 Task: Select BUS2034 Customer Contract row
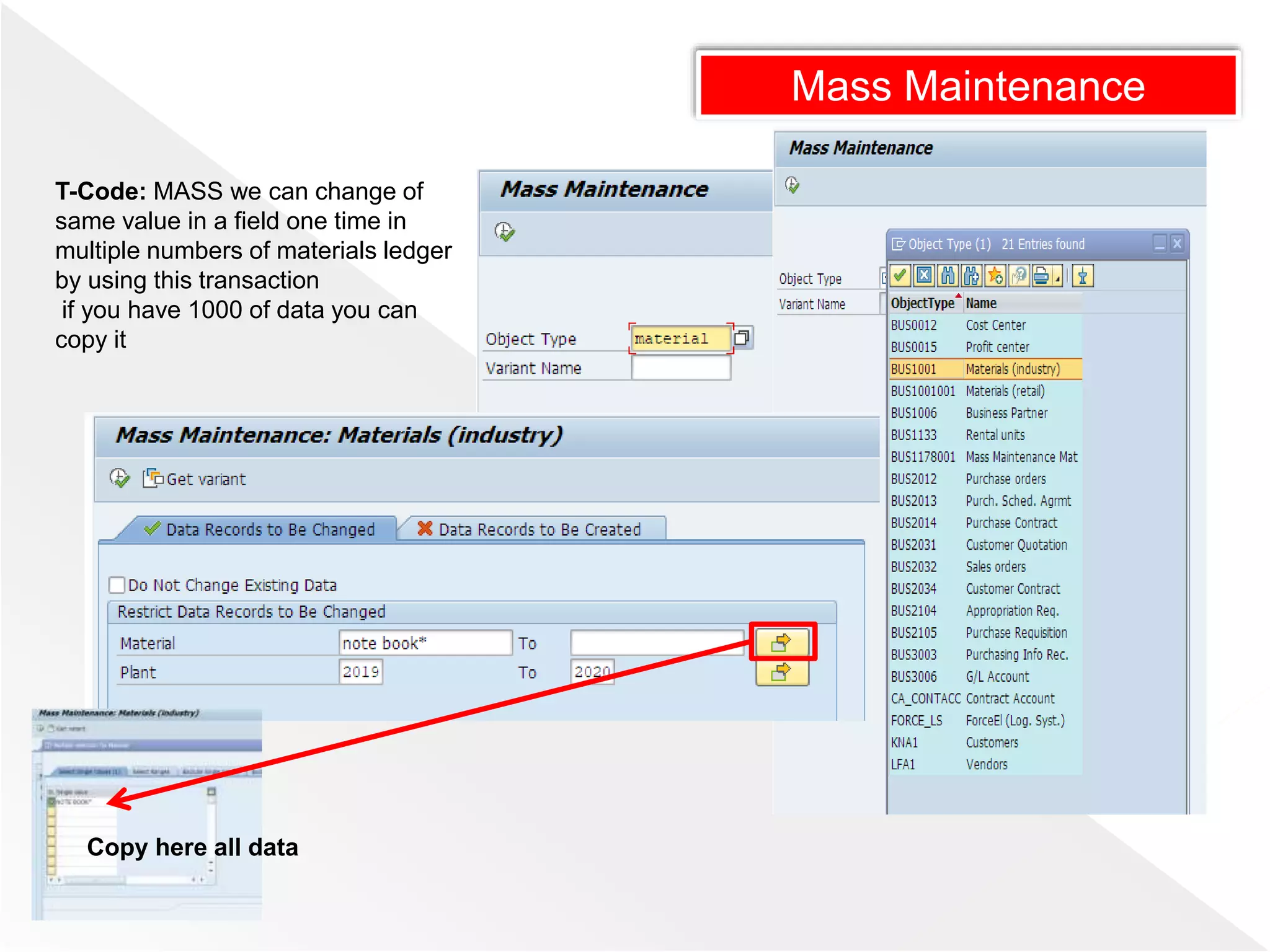point(985,589)
